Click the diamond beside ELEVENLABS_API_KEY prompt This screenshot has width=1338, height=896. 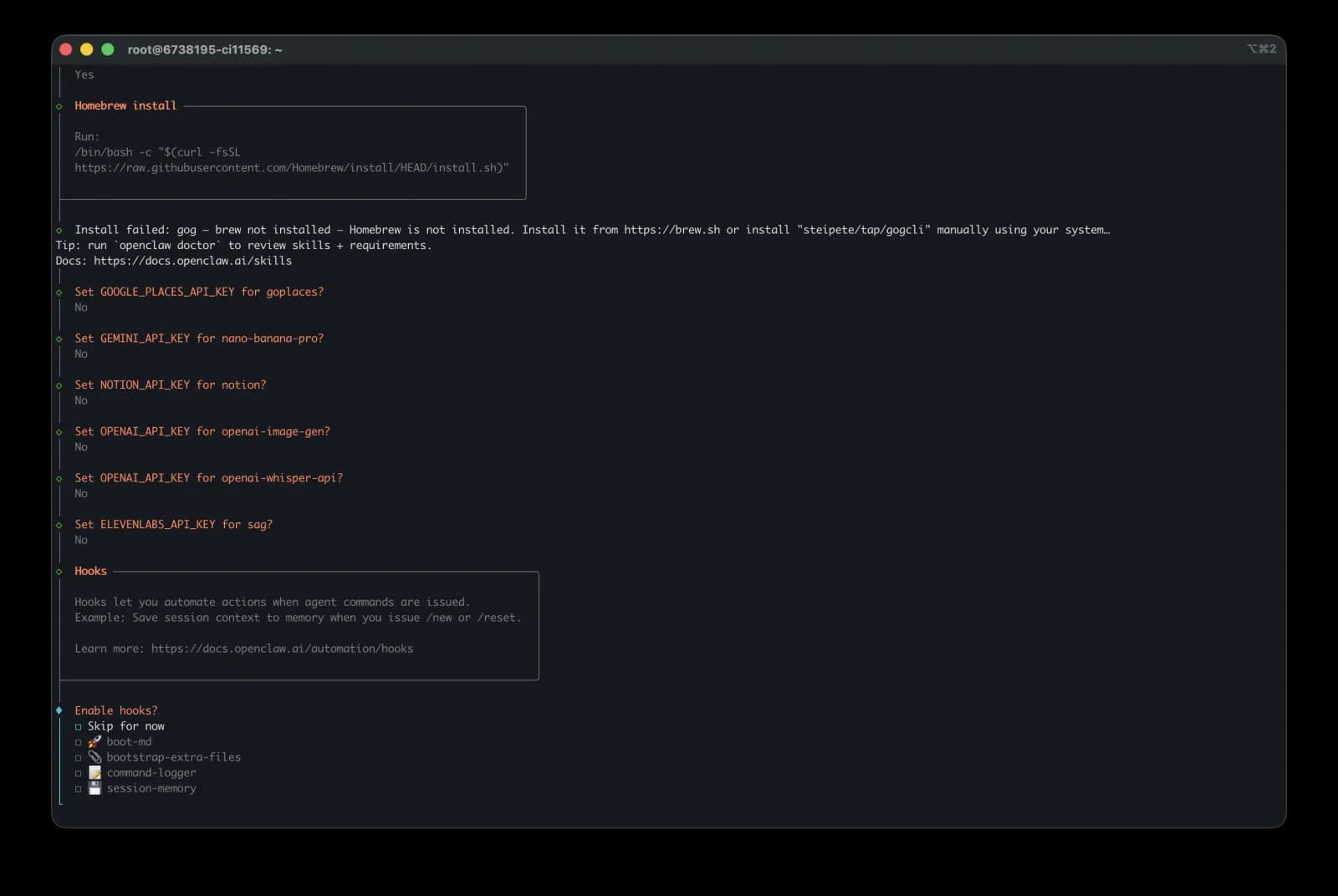coord(59,525)
